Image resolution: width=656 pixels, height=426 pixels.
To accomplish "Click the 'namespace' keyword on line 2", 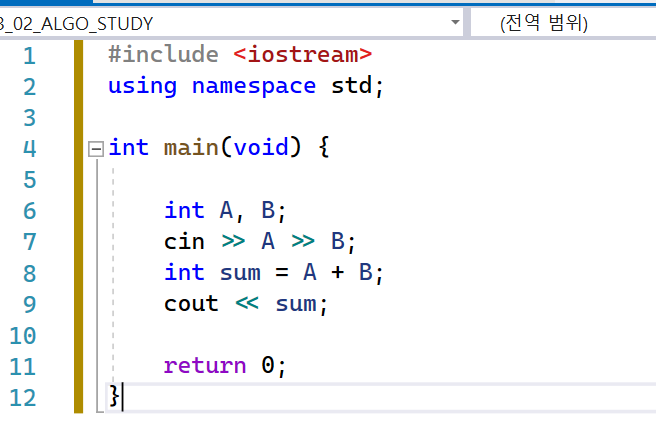I will pos(254,87).
